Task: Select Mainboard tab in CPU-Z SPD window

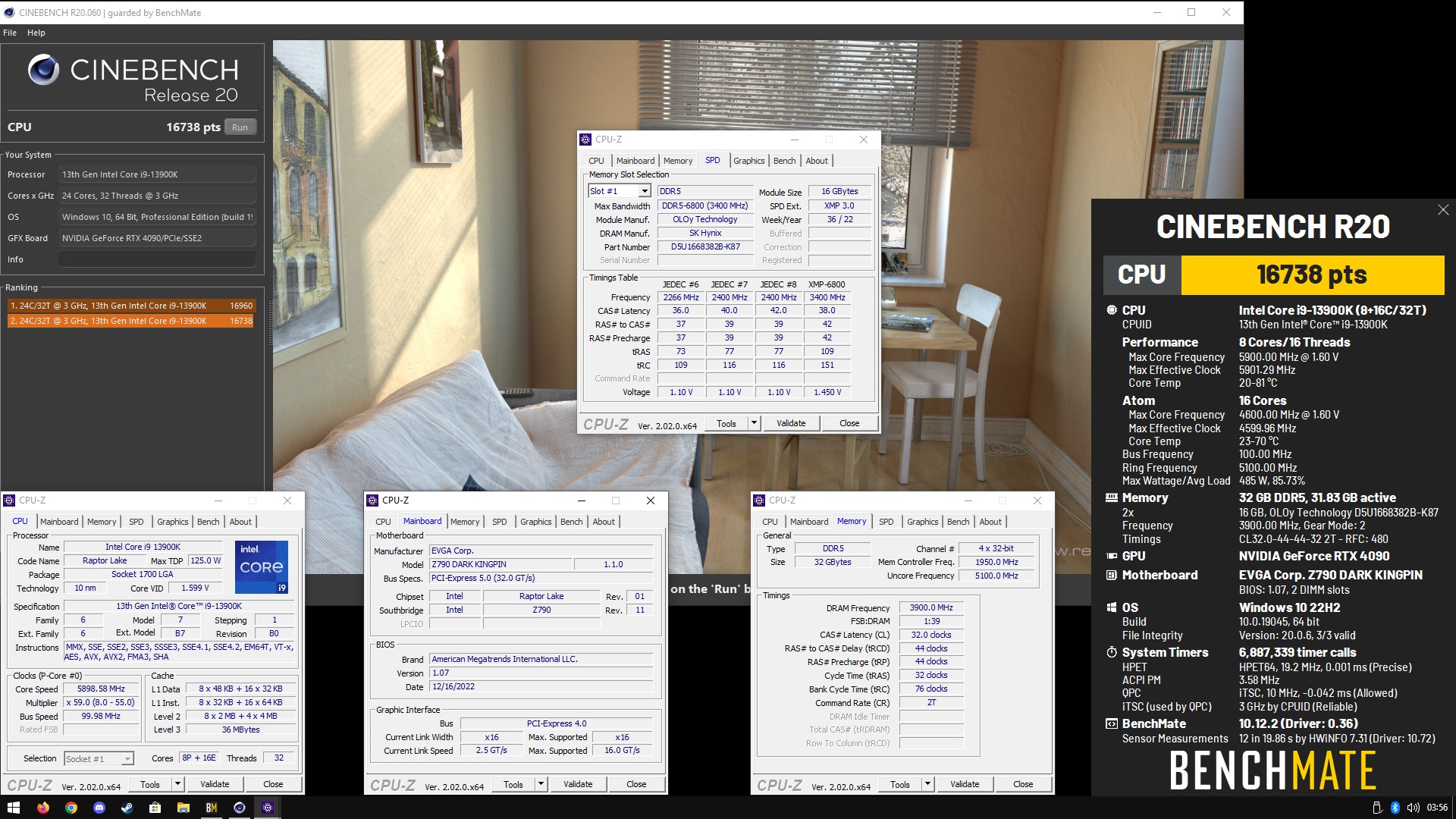Action: tap(635, 161)
